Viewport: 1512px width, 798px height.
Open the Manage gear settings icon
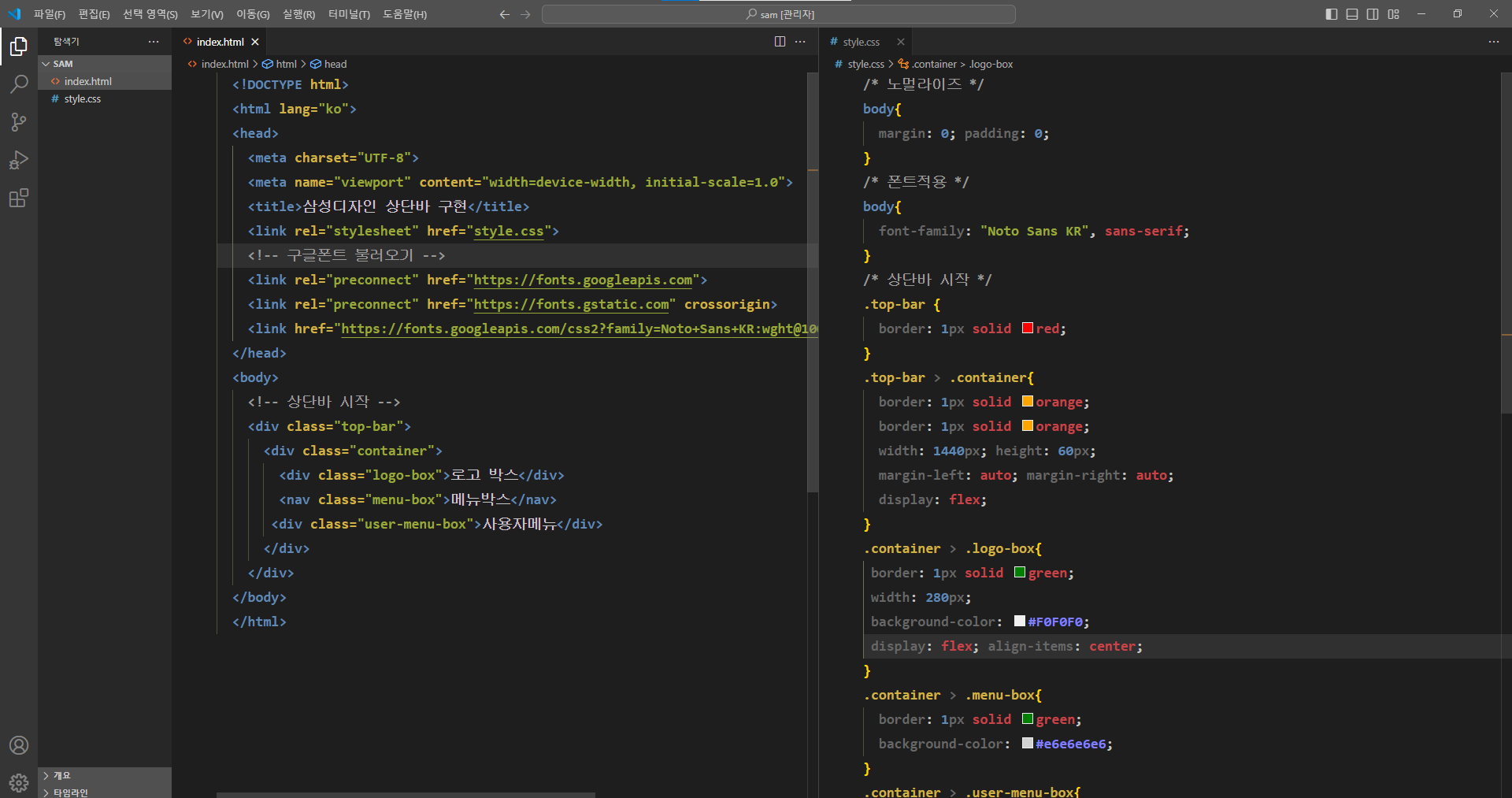pos(19,782)
